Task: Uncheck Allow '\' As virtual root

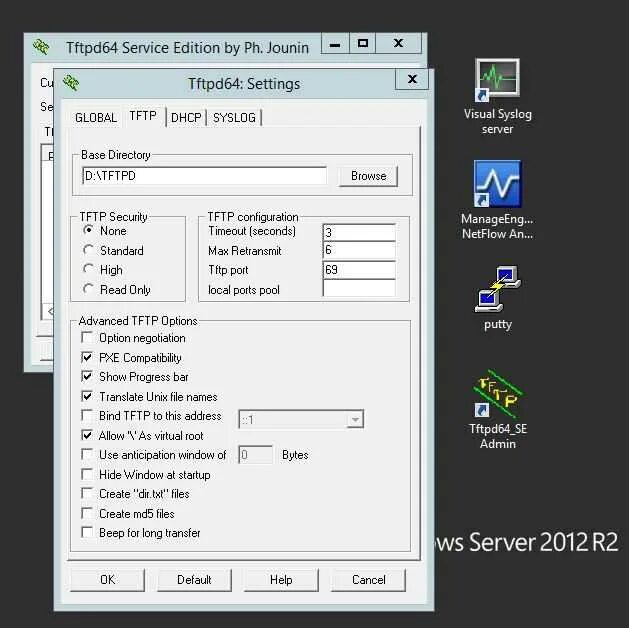Action: 87,435
